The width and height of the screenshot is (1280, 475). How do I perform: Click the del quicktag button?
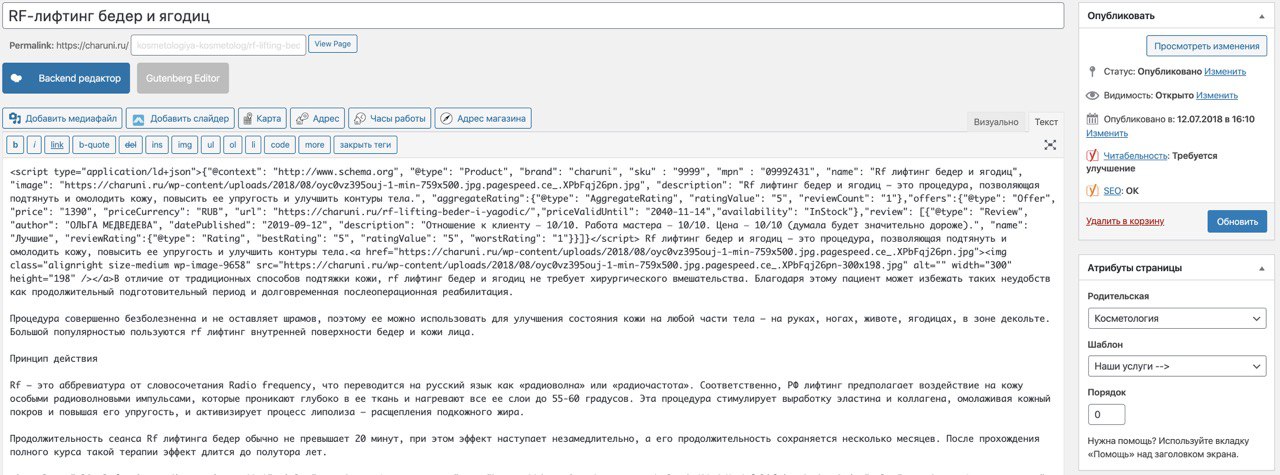tap(130, 145)
